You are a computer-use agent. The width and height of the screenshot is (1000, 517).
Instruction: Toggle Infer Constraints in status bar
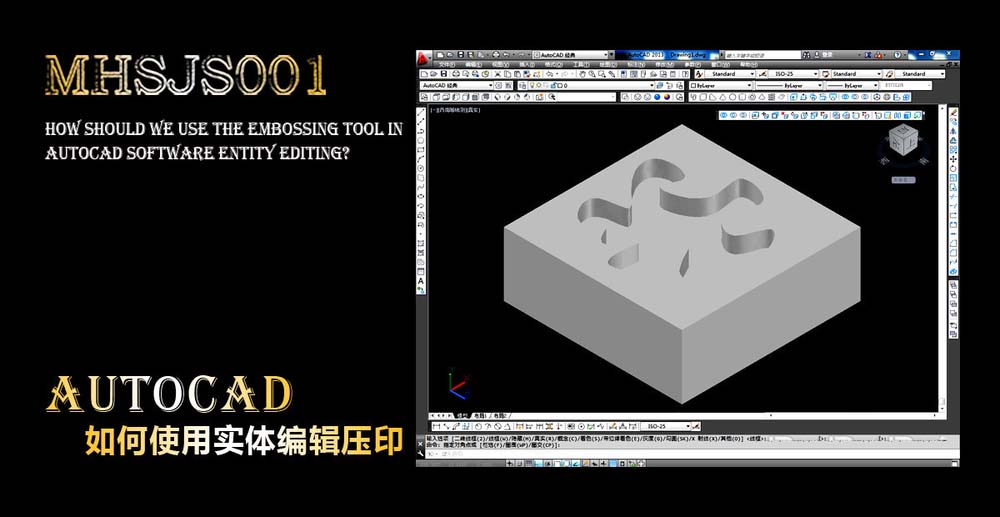[x=510, y=463]
